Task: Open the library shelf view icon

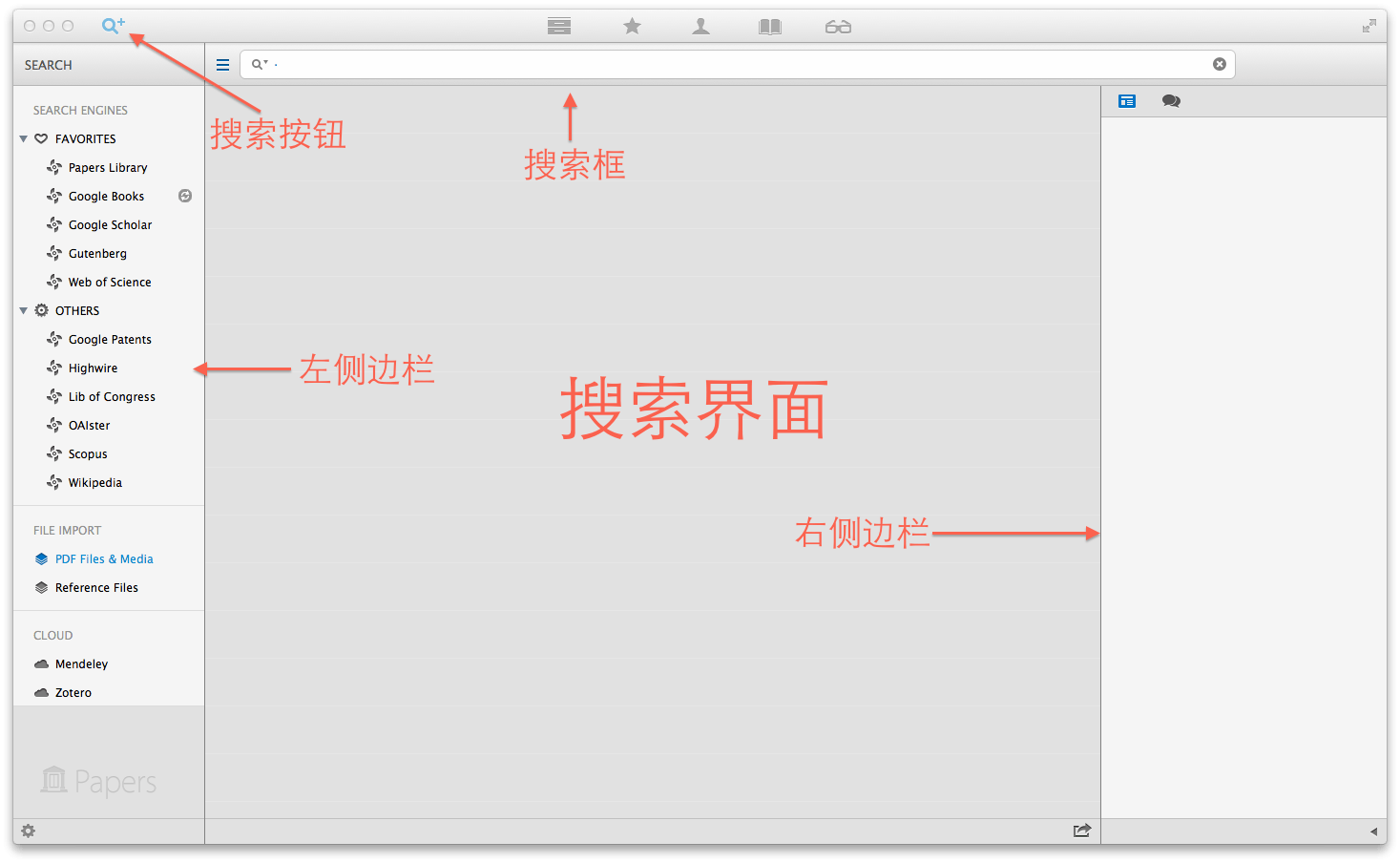Action: 559,27
